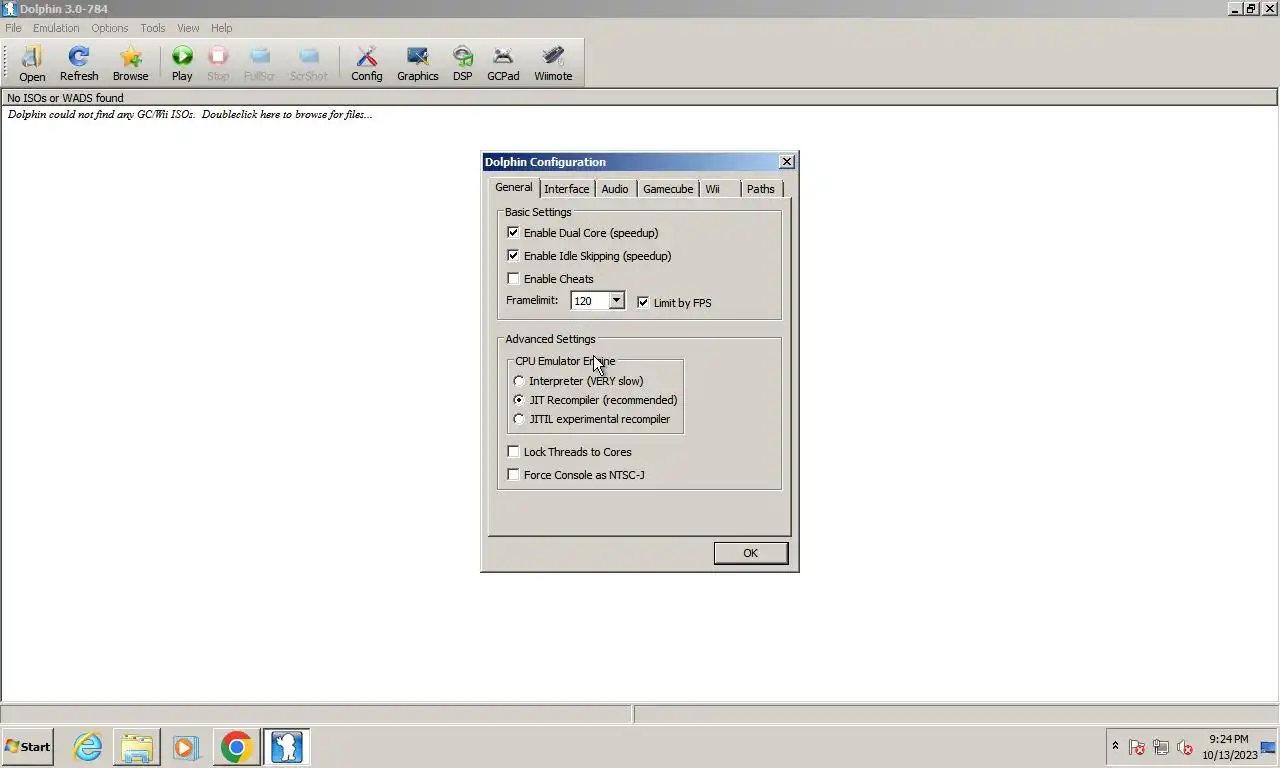This screenshot has height=768, width=1280.
Task: Enable Cheats checkbox
Action: coord(513,278)
